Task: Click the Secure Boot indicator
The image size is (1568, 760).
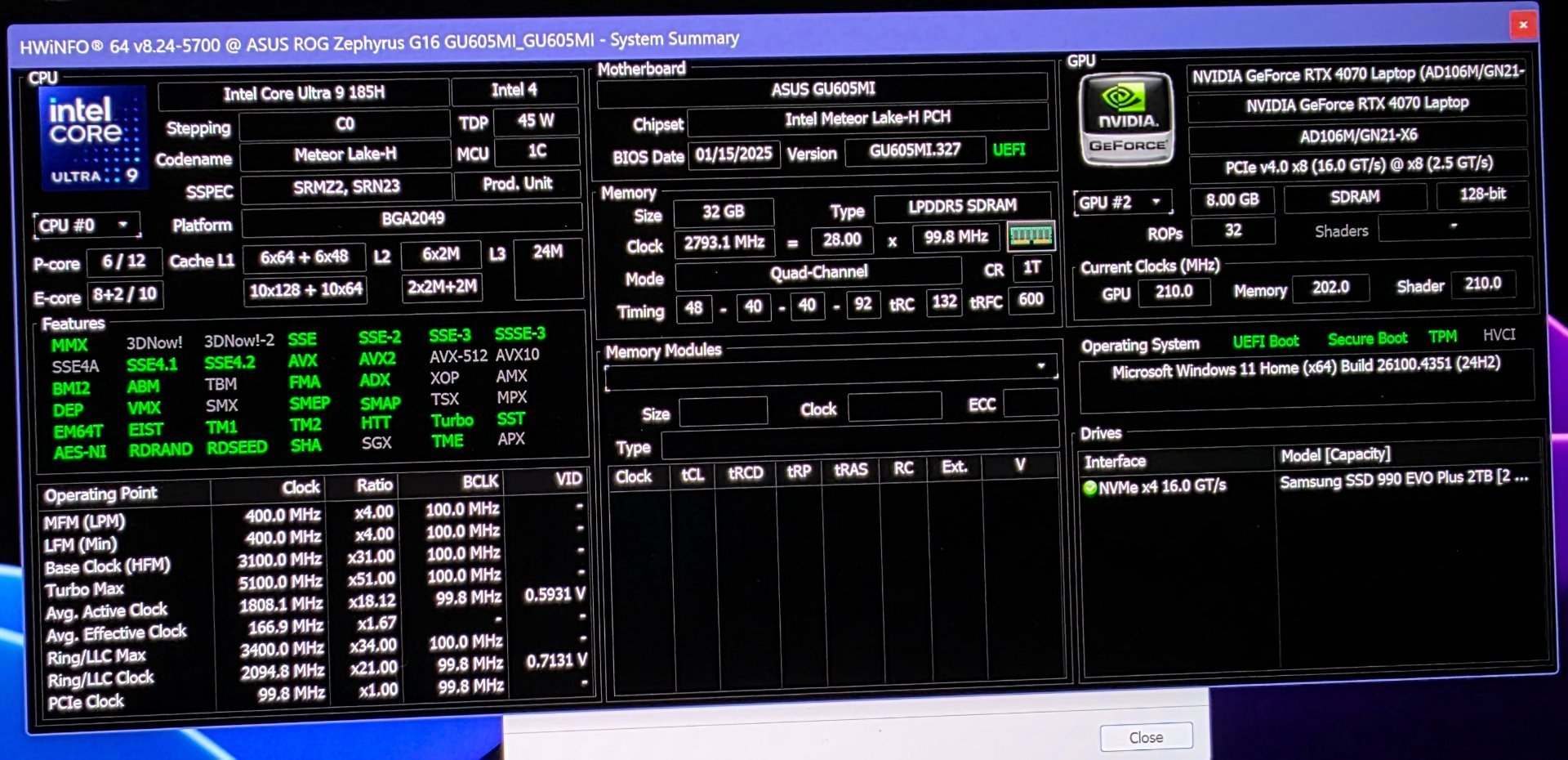Action: [1367, 339]
